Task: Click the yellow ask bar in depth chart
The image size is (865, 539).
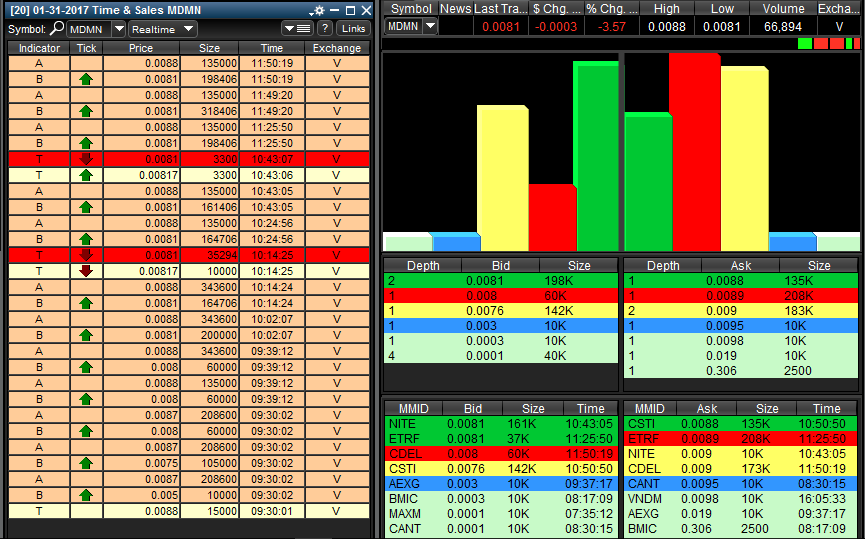Action: [744, 159]
